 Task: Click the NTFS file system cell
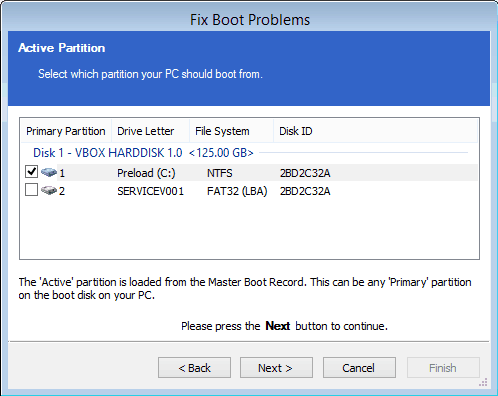click(x=220, y=173)
